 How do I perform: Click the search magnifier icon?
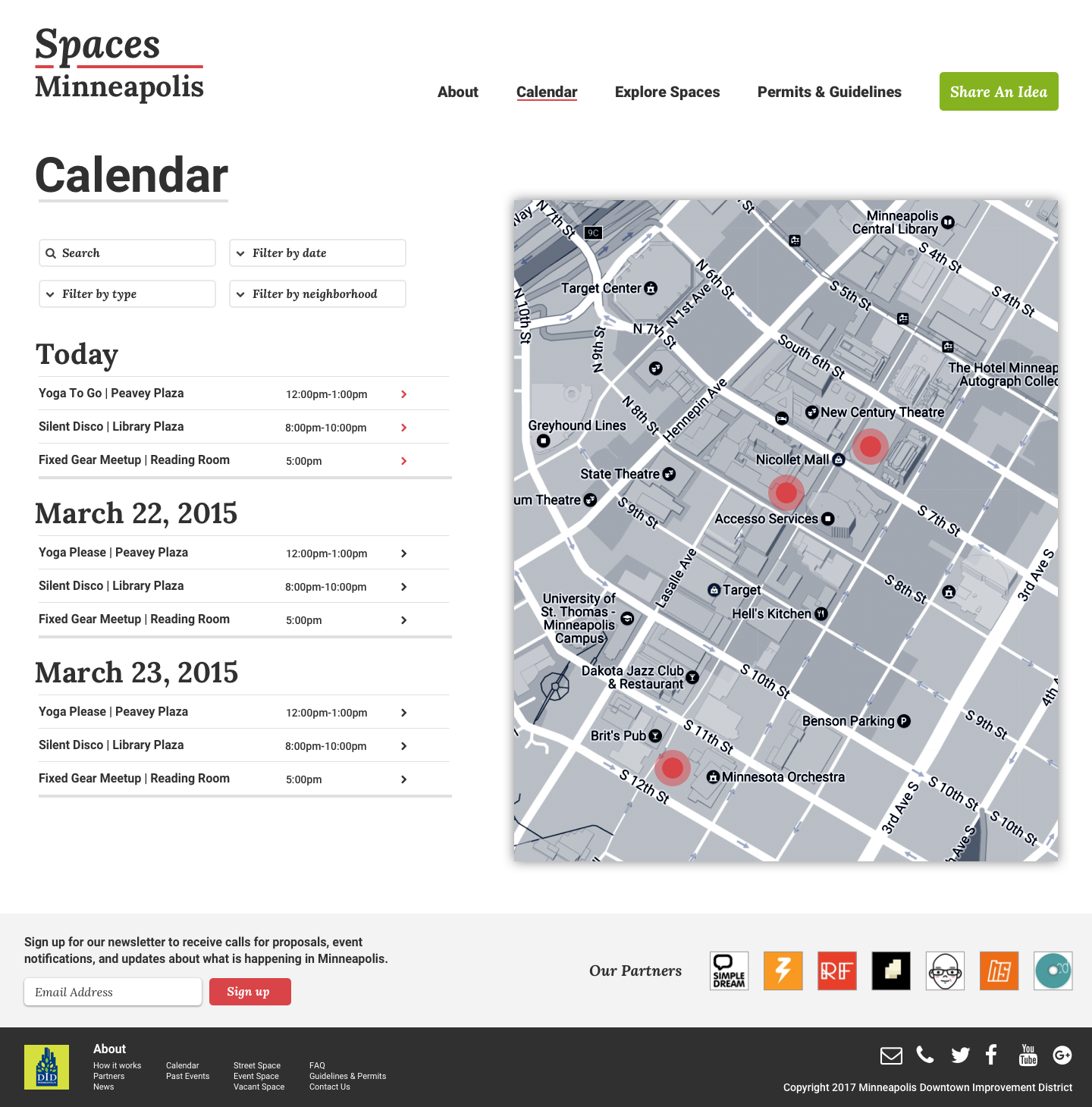(x=51, y=253)
